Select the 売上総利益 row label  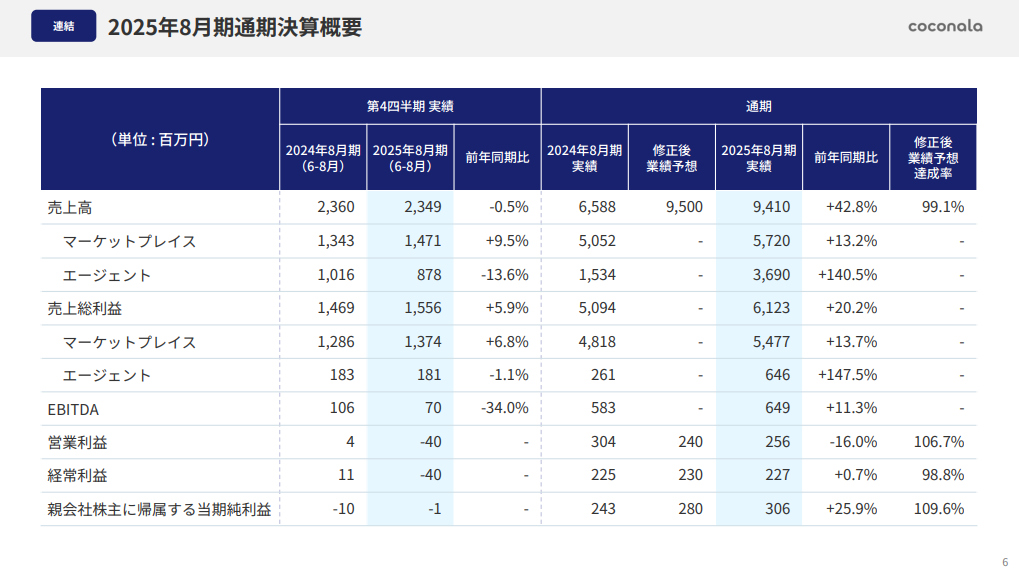(x=84, y=308)
